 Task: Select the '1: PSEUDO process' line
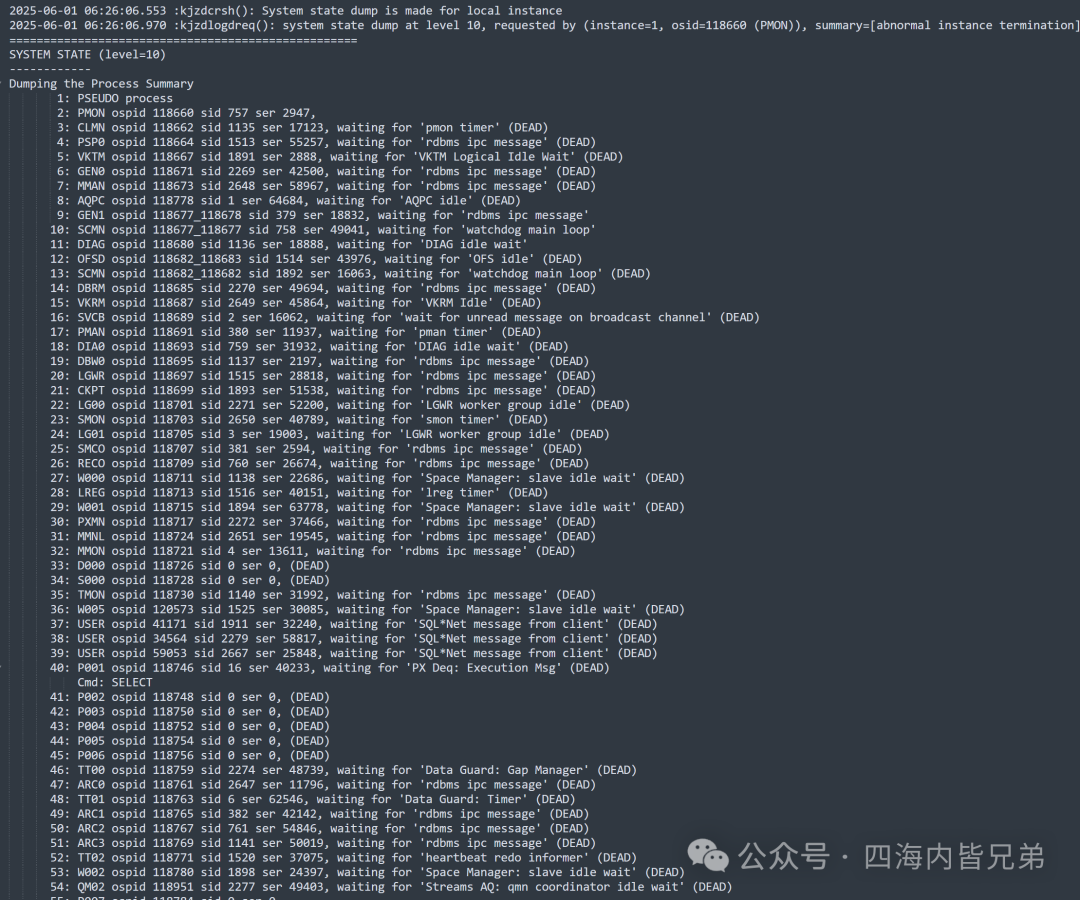pos(114,98)
